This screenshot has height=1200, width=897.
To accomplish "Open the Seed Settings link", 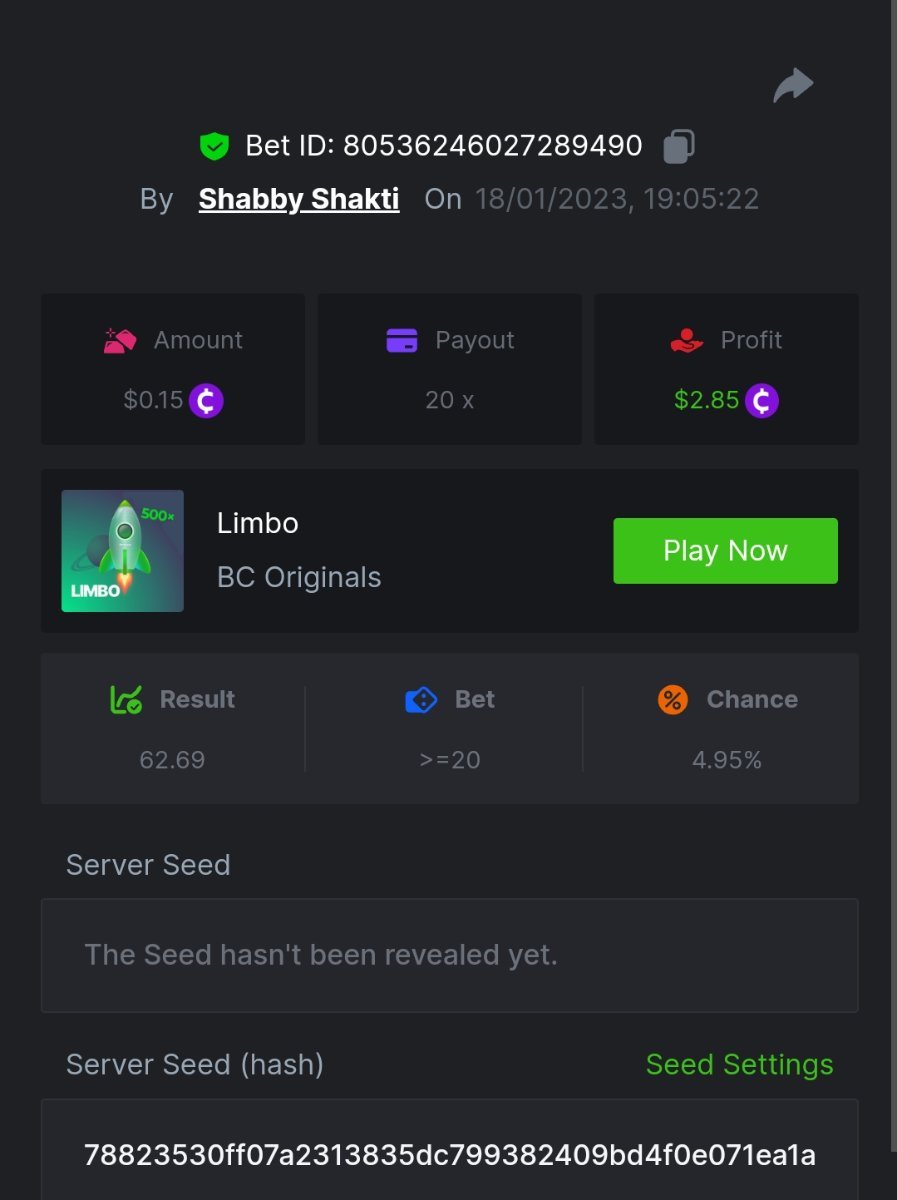I will tap(739, 1065).
